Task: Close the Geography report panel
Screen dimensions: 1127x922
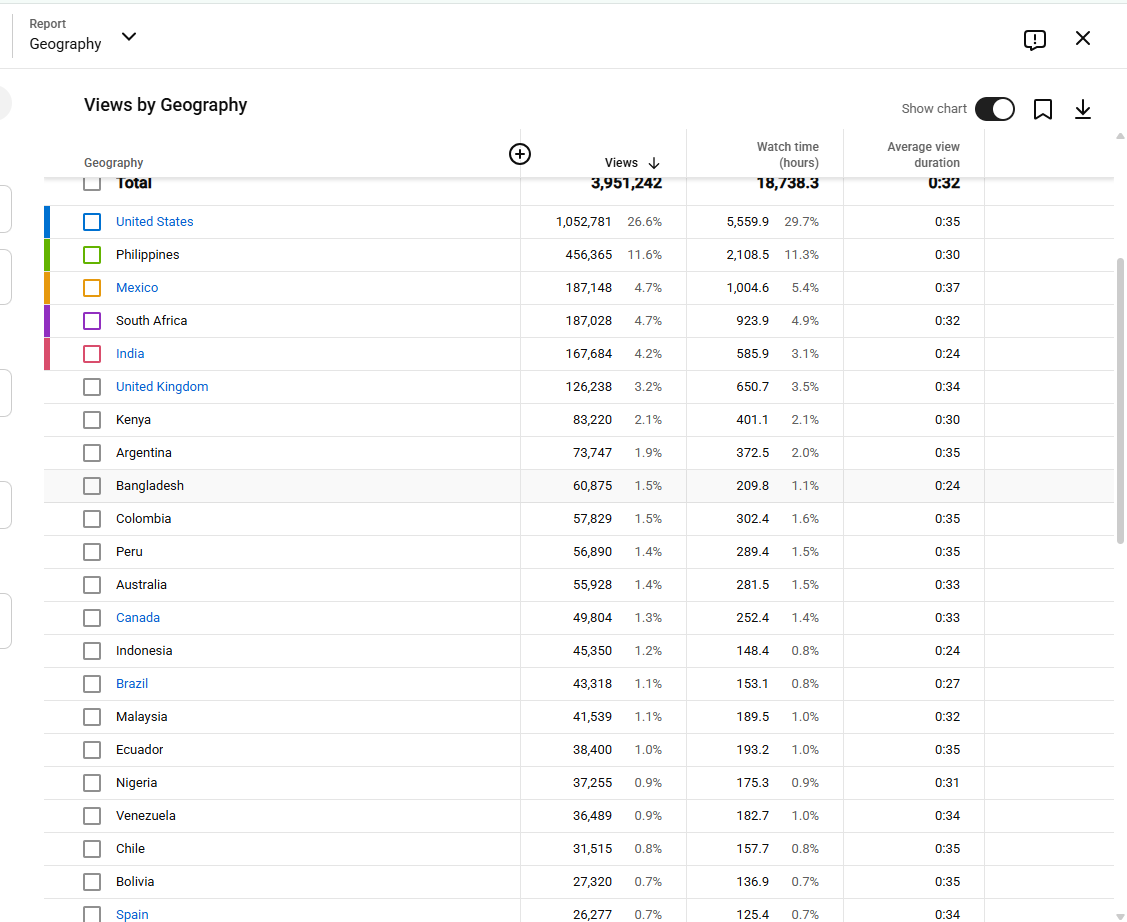Action: [1082, 38]
